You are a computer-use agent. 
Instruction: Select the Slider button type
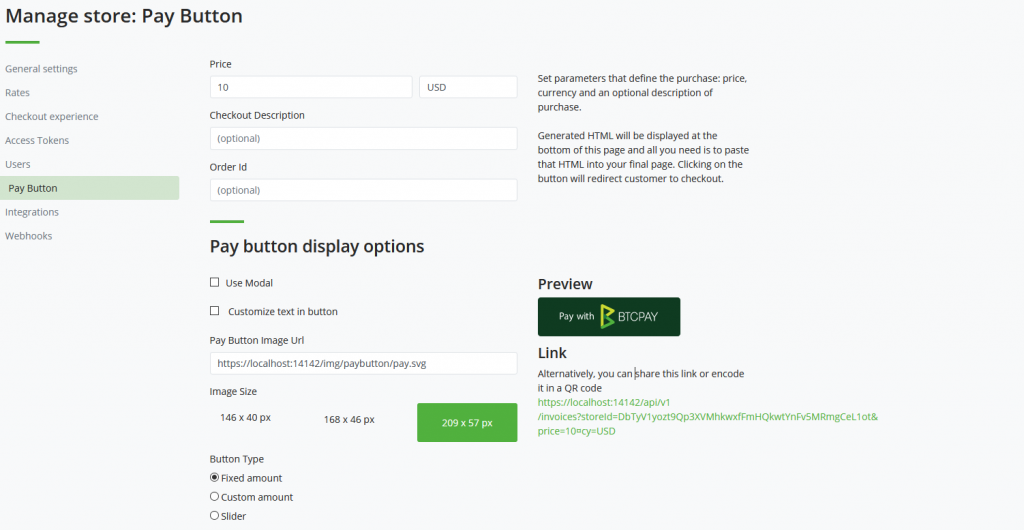214,515
